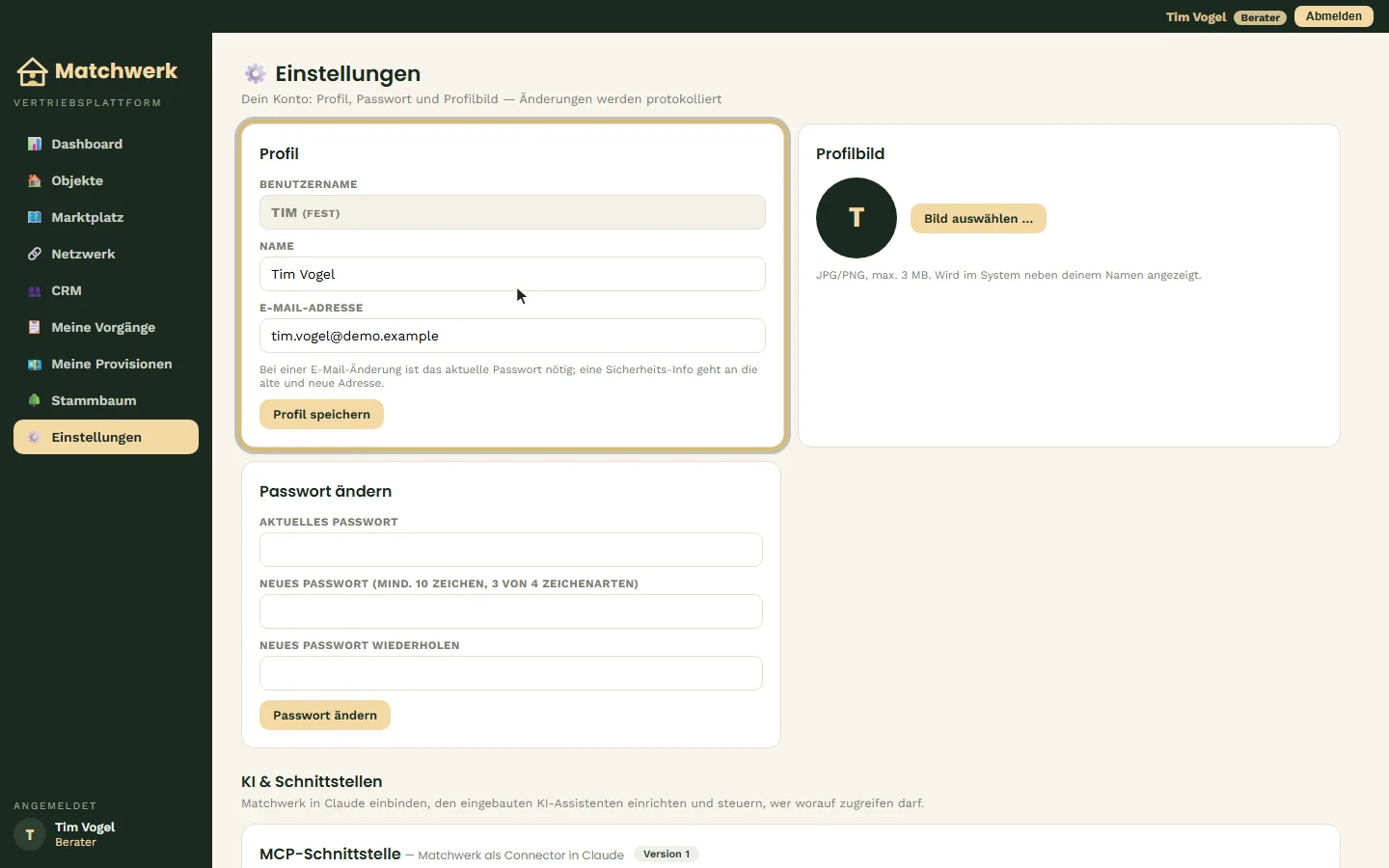Viewport: 1389px width, 868px height.
Task: Navigate to Netzwerk
Action: click(x=106, y=254)
